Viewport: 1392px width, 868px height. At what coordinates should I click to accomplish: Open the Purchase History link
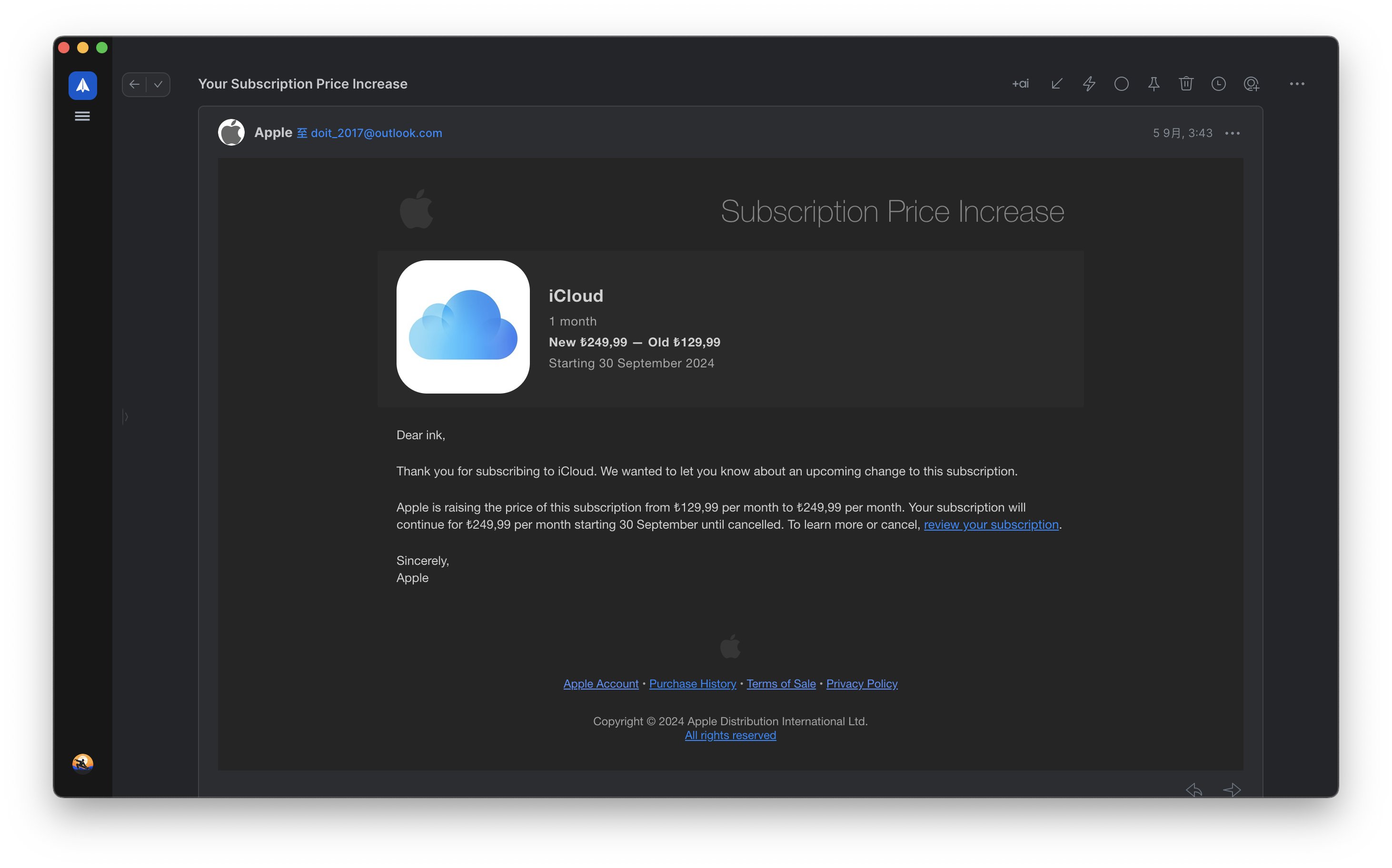click(x=693, y=684)
